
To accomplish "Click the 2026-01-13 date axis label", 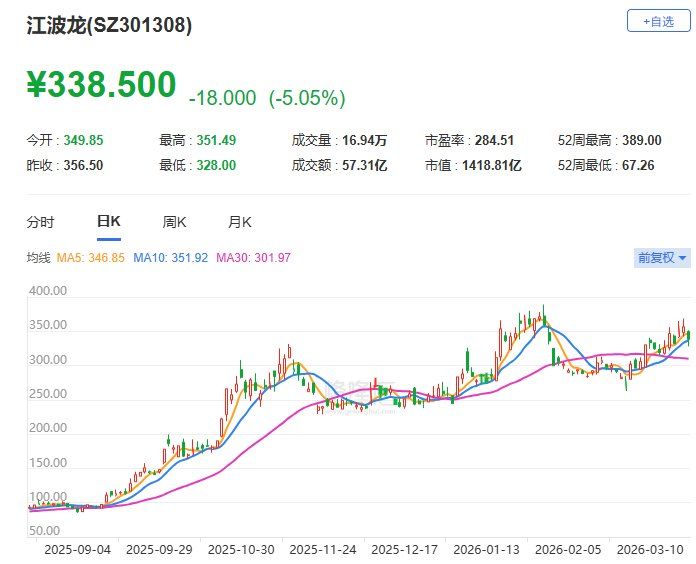I will tap(486, 550).
